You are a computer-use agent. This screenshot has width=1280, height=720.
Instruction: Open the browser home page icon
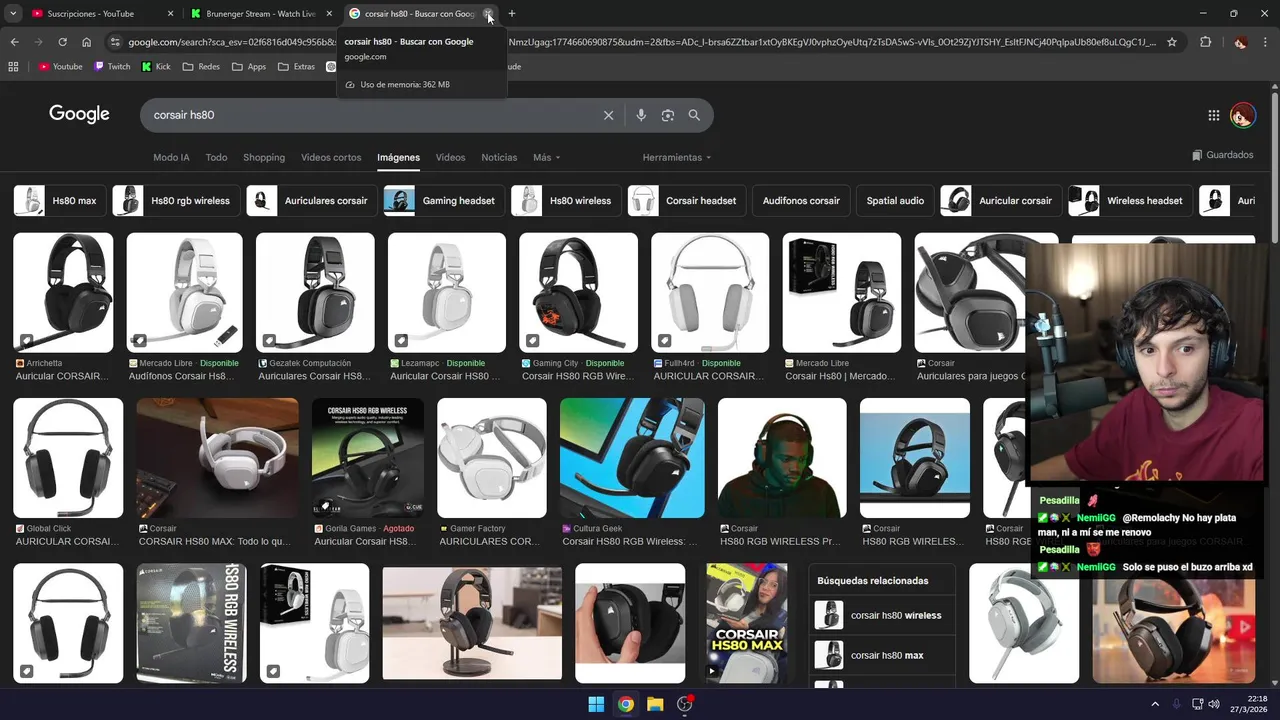click(87, 42)
